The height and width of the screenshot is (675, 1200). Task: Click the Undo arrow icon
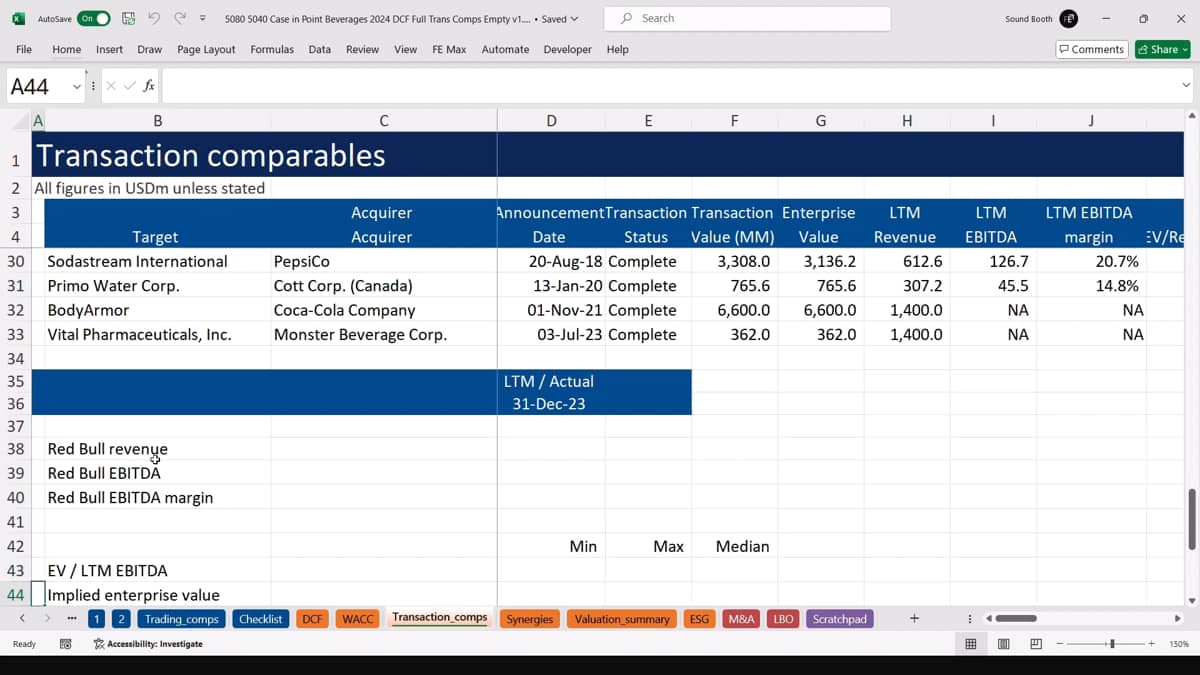(154, 19)
